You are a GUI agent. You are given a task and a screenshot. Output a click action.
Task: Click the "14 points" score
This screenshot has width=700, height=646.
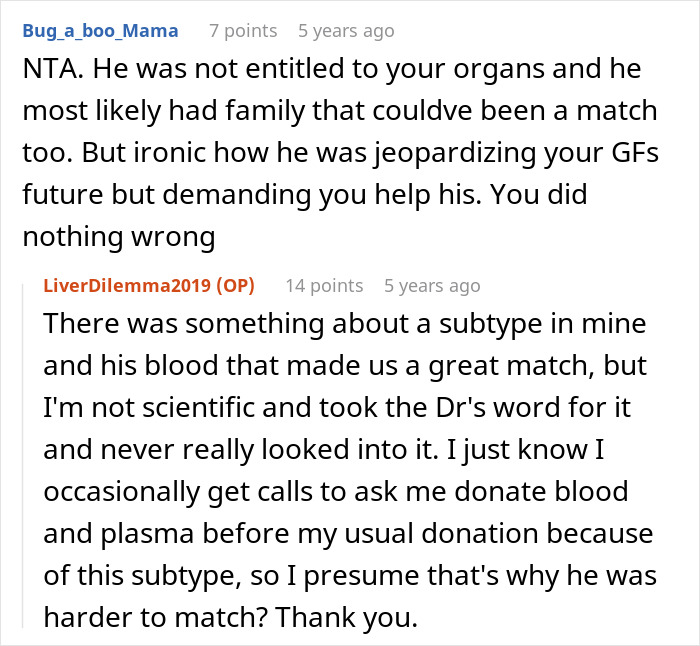[x=324, y=286]
